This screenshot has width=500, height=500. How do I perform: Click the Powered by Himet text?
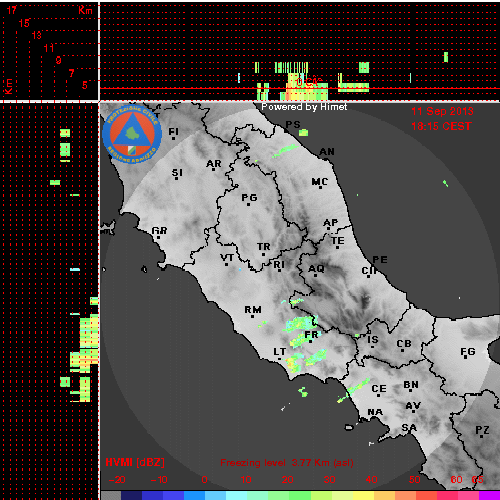pyautogui.click(x=304, y=107)
